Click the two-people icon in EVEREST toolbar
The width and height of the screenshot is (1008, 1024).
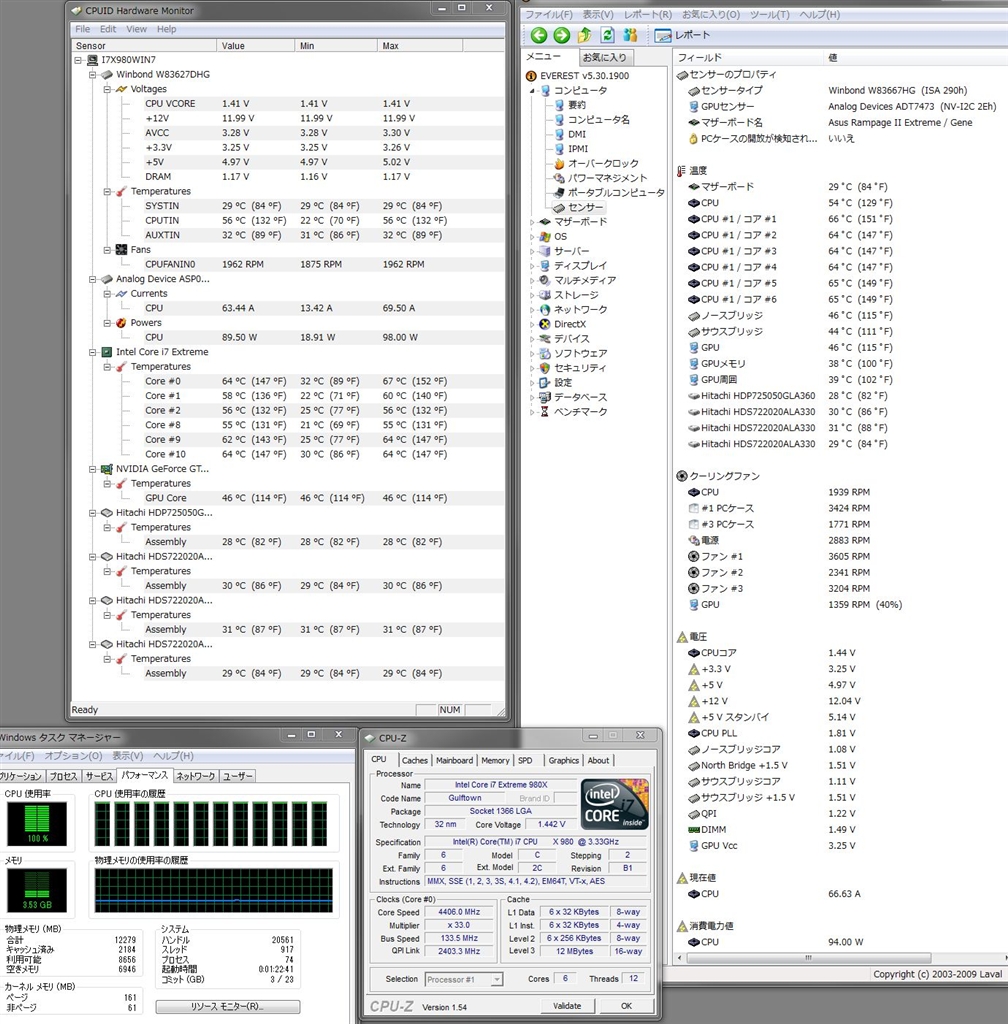coord(630,35)
